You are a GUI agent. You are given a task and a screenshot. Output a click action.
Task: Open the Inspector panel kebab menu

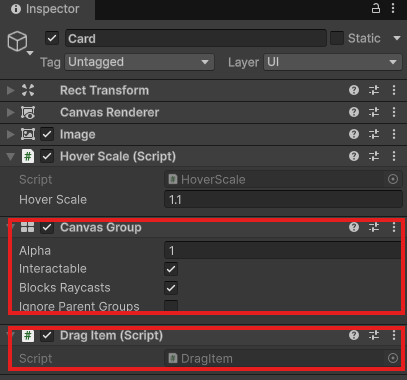pyautogui.click(x=393, y=9)
